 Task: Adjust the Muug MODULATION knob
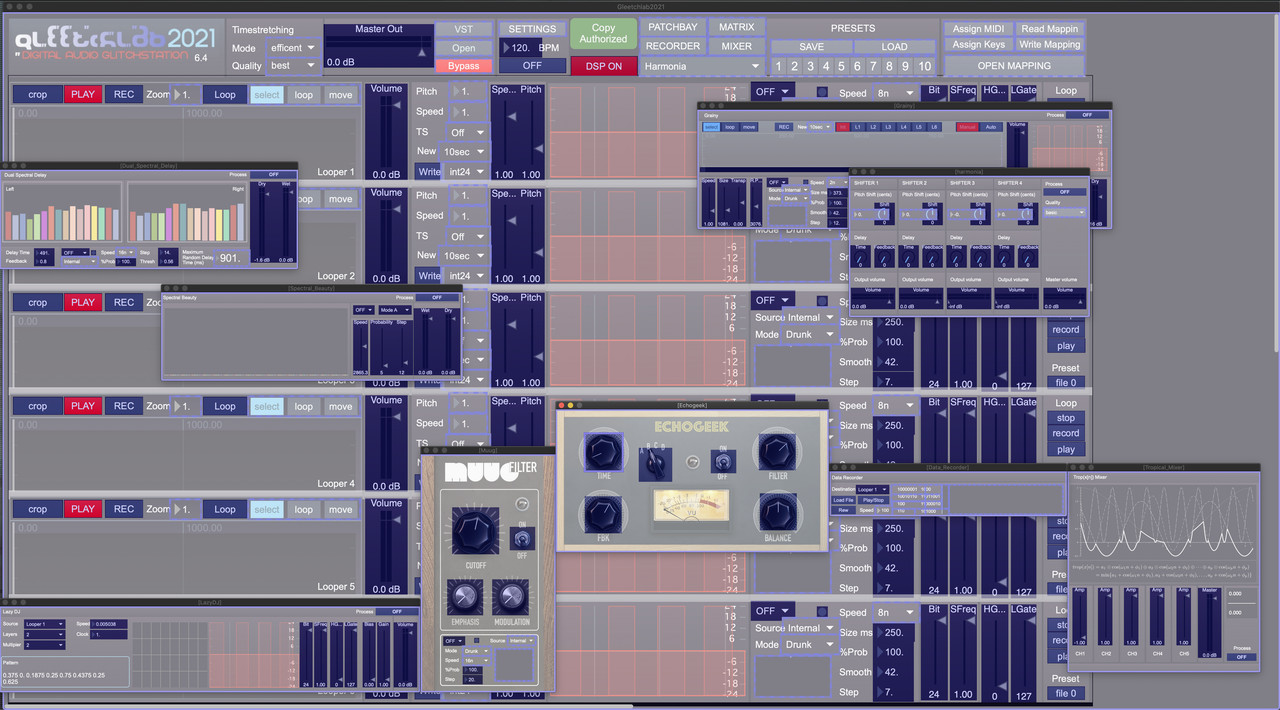pos(511,598)
